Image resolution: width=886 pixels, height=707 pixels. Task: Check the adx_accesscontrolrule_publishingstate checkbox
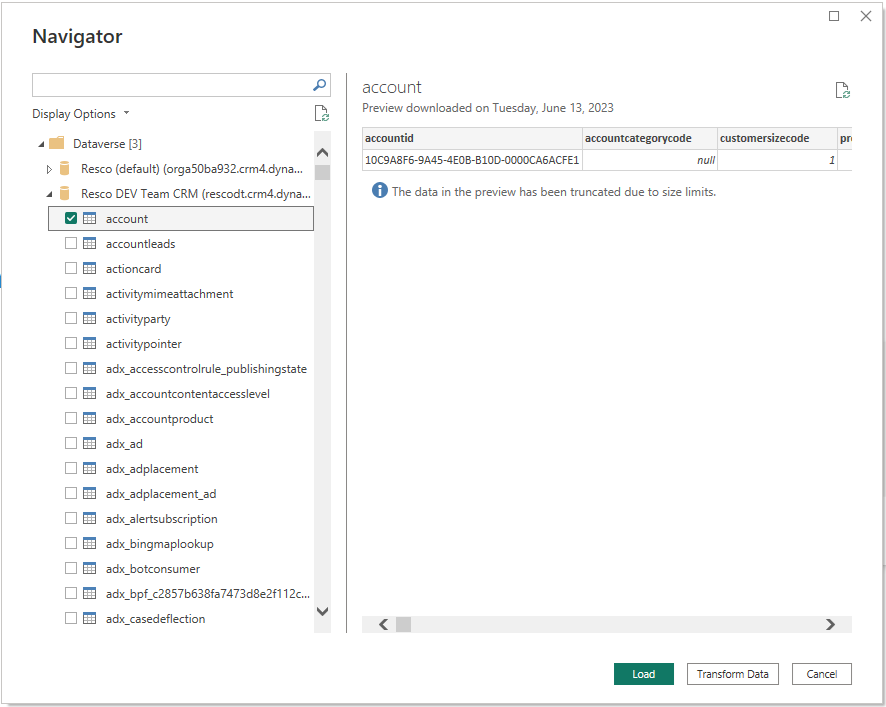coord(71,368)
